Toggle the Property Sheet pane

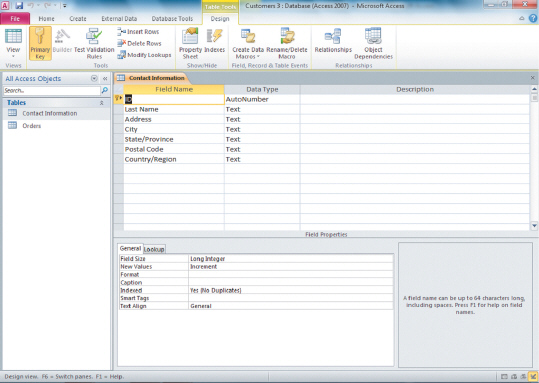pyautogui.click(x=190, y=43)
